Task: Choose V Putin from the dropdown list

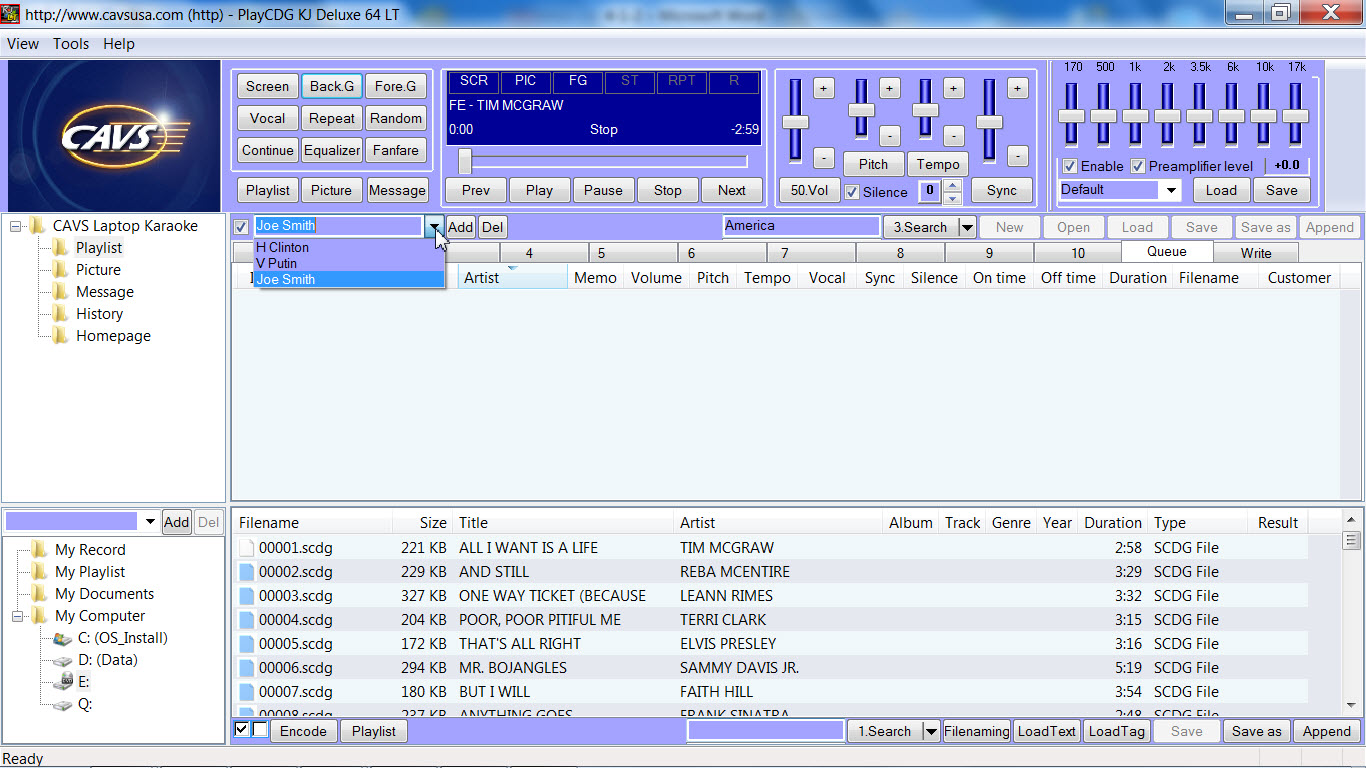Action: pyautogui.click(x=348, y=263)
